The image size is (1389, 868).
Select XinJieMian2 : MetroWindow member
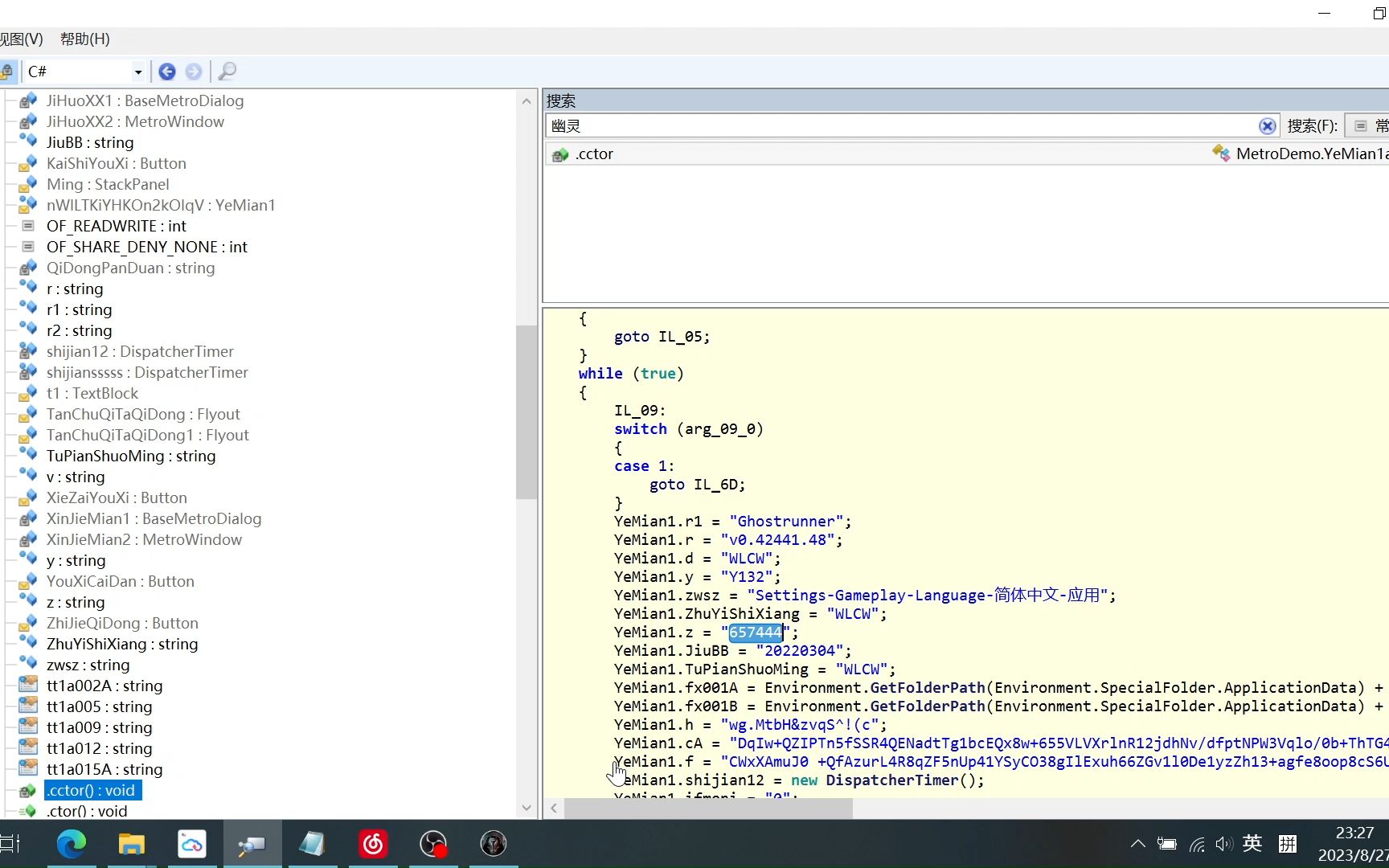(144, 539)
